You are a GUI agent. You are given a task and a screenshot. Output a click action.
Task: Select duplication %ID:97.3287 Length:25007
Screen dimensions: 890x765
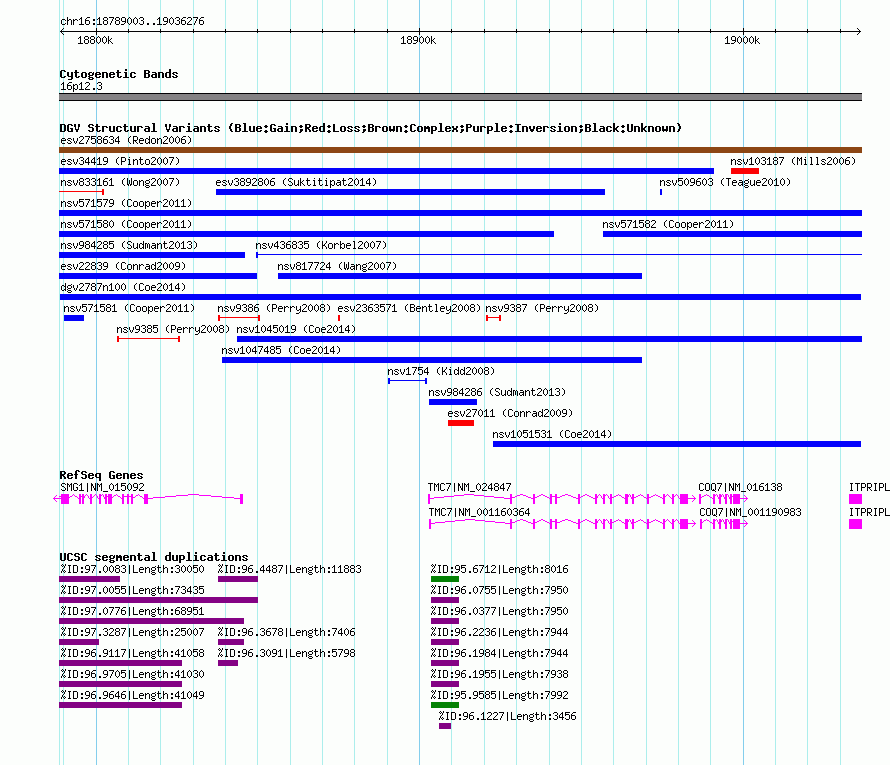(79, 642)
